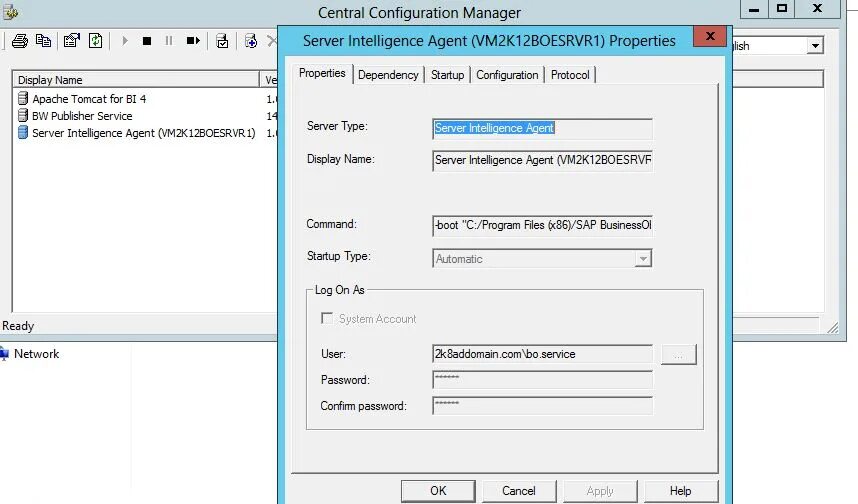Switch to the Protocol tab

(570, 75)
